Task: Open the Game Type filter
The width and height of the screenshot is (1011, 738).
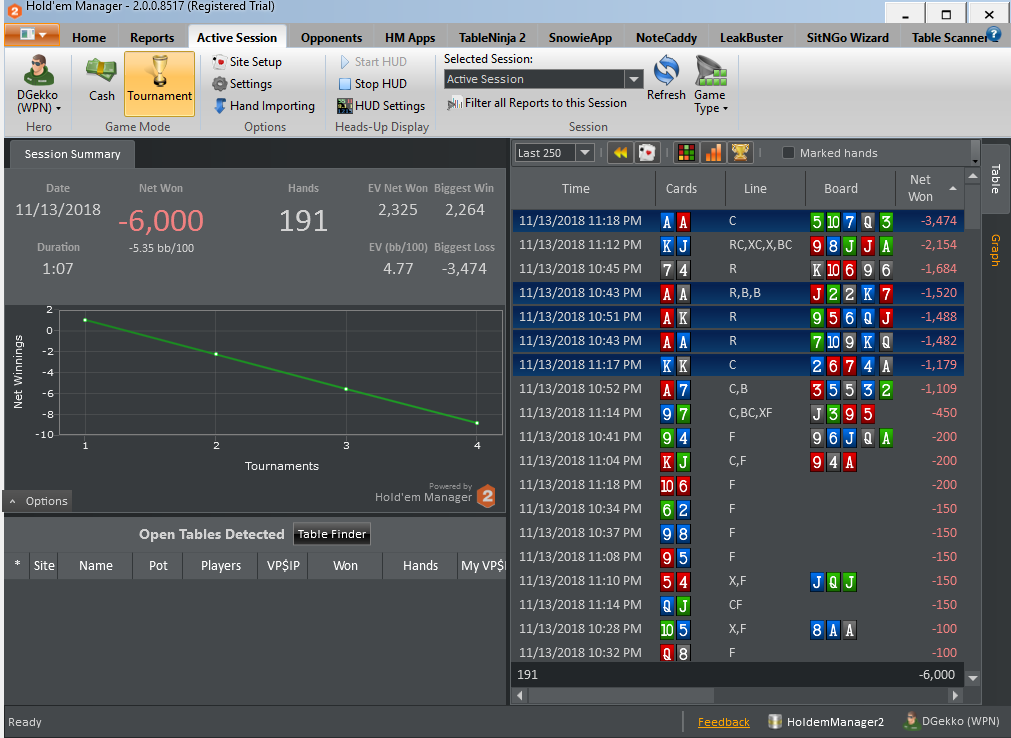Action: [711, 85]
